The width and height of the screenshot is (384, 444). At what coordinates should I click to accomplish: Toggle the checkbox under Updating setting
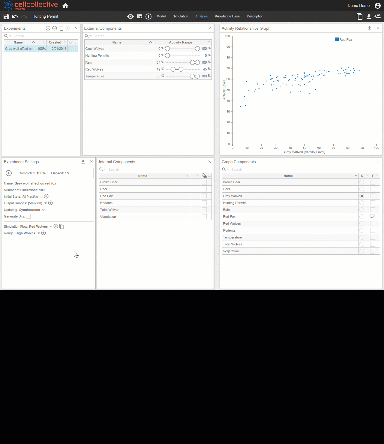pyautogui.click(x=28, y=217)
